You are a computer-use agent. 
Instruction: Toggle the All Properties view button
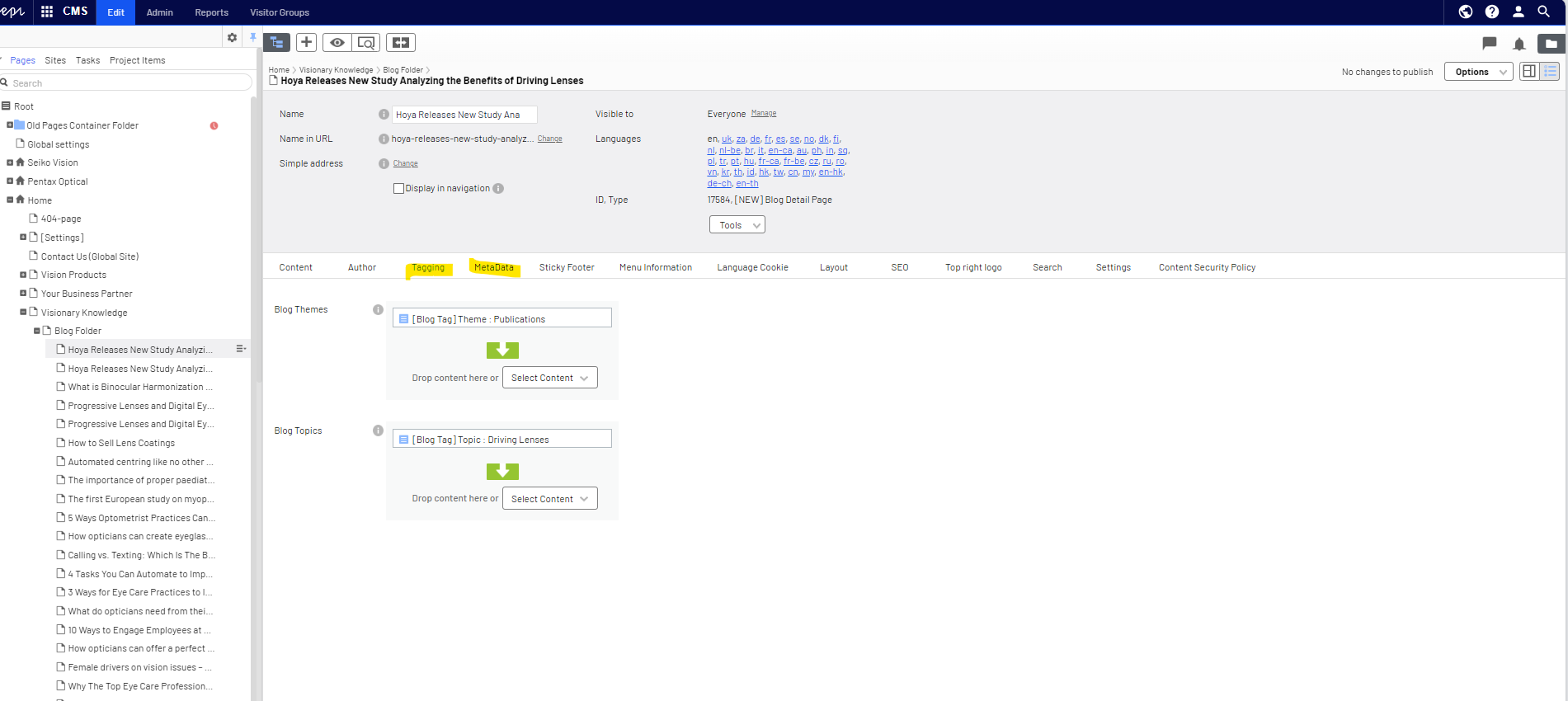(1550, 72)
